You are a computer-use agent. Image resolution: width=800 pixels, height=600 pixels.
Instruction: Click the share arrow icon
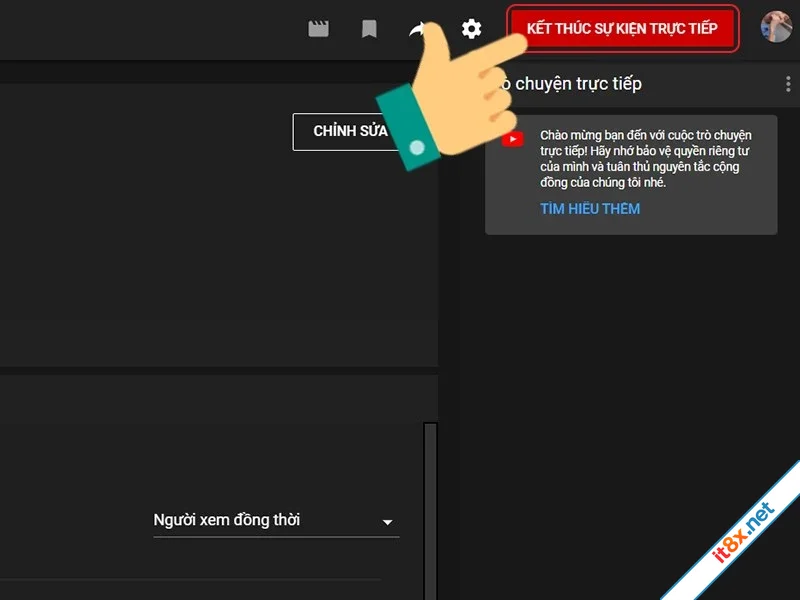click(418, 29)
